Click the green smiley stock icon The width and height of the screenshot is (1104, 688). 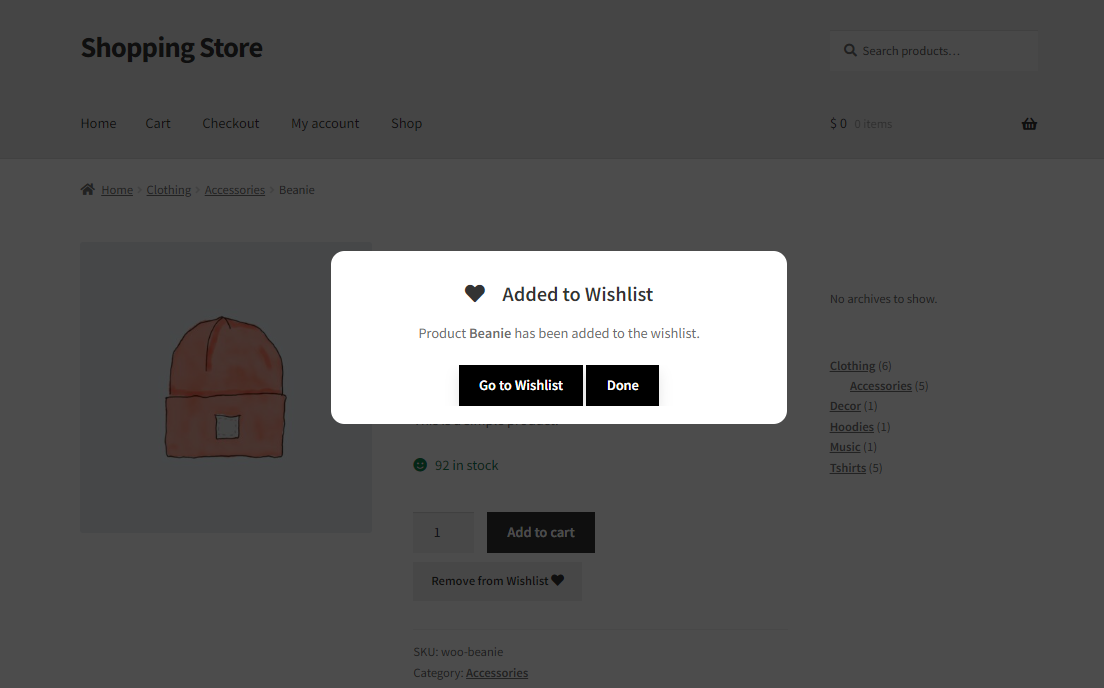point(420,465)
